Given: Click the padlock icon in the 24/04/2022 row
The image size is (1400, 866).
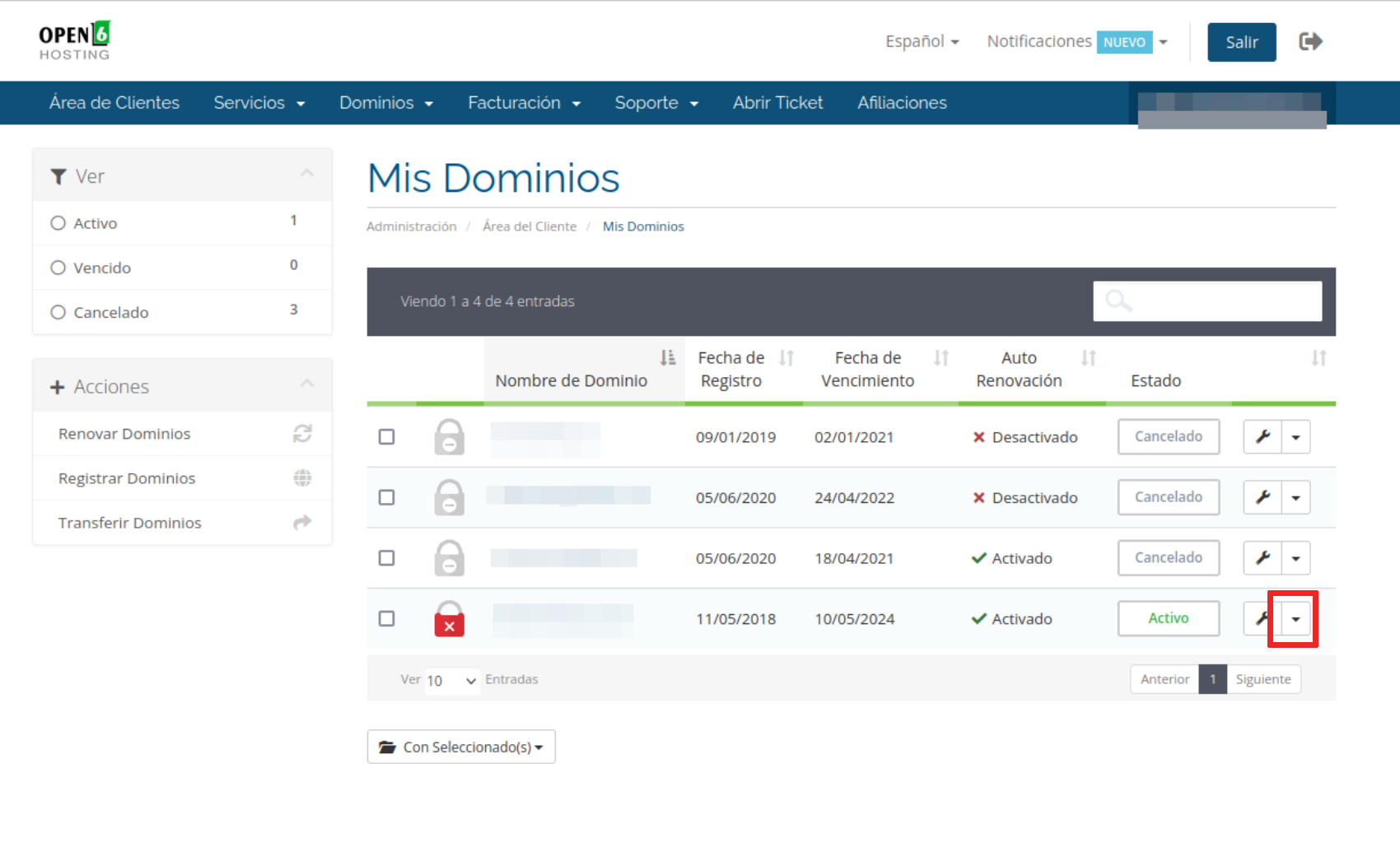Looking at the screenshot, I should click(x=450, y=497).
